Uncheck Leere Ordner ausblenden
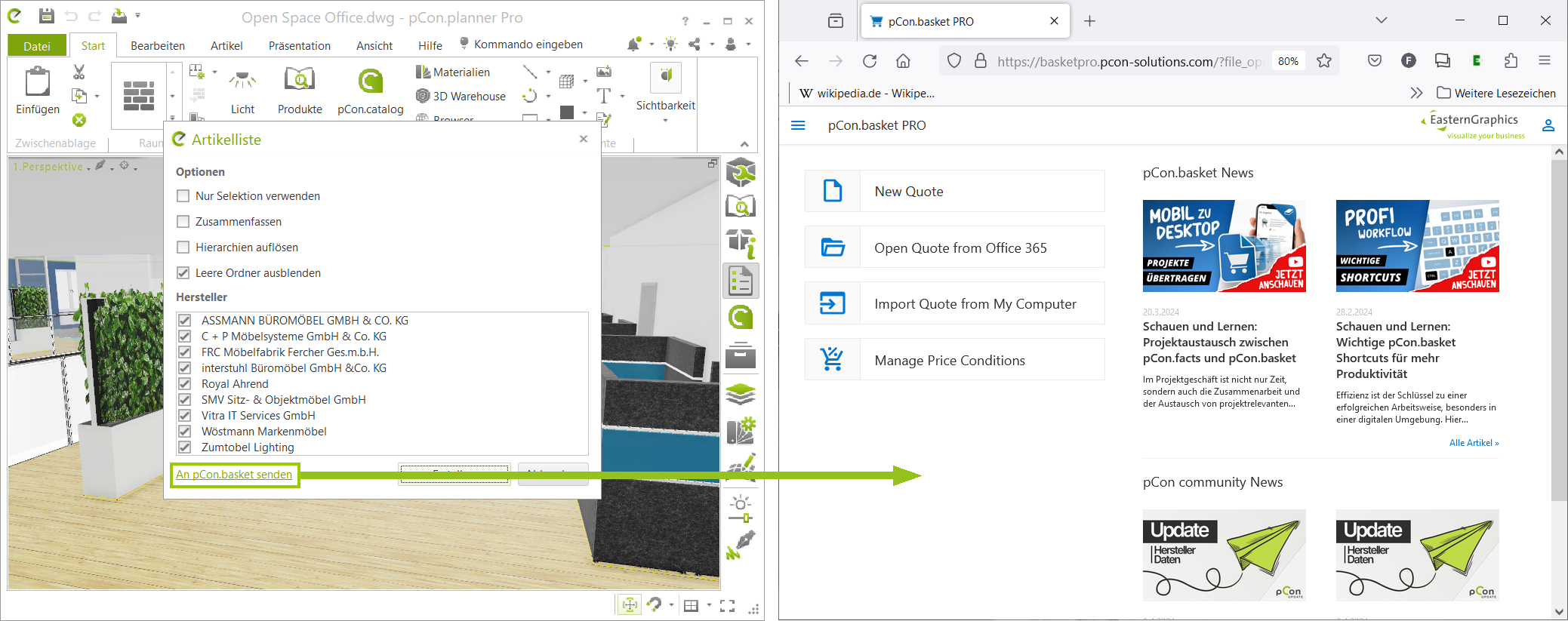Viewport: 1568px width, 621px height. click(x=183, y=272)
